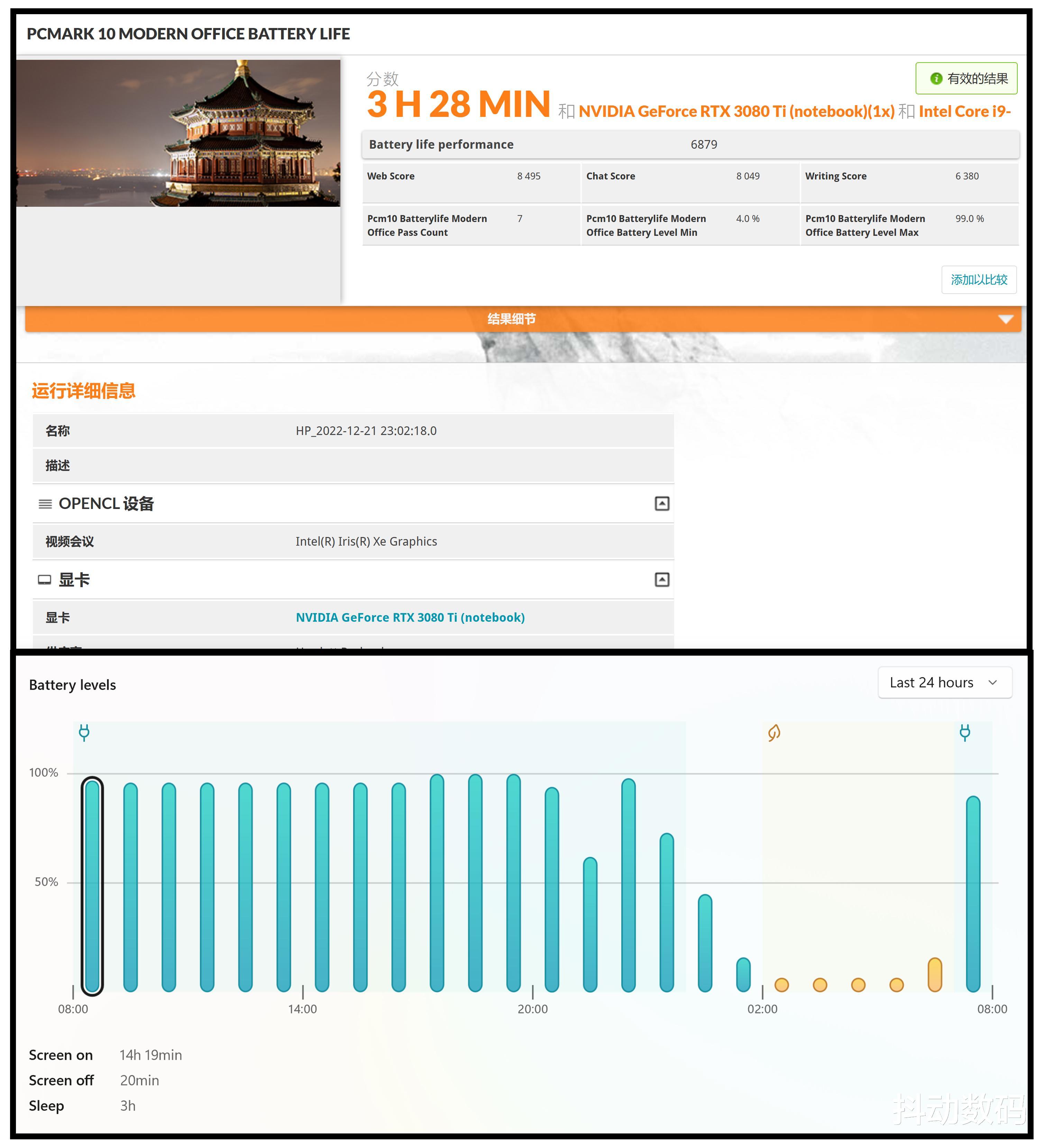1045x1148 pixels.
Task: Click the Office Pass Count 7 cell
Action: (x=471, y=225)
